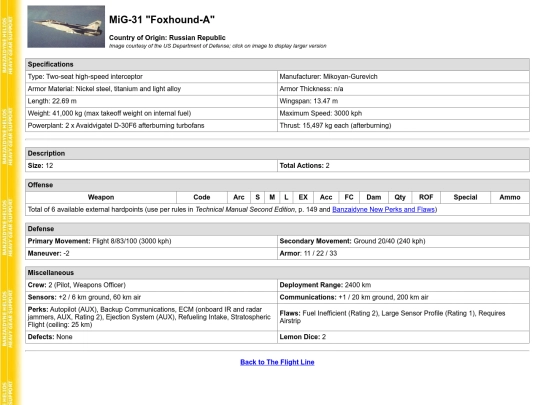Click the Maximum Speed: 3000 kph cell
540x405 pixels.
(x=403, y=113)
